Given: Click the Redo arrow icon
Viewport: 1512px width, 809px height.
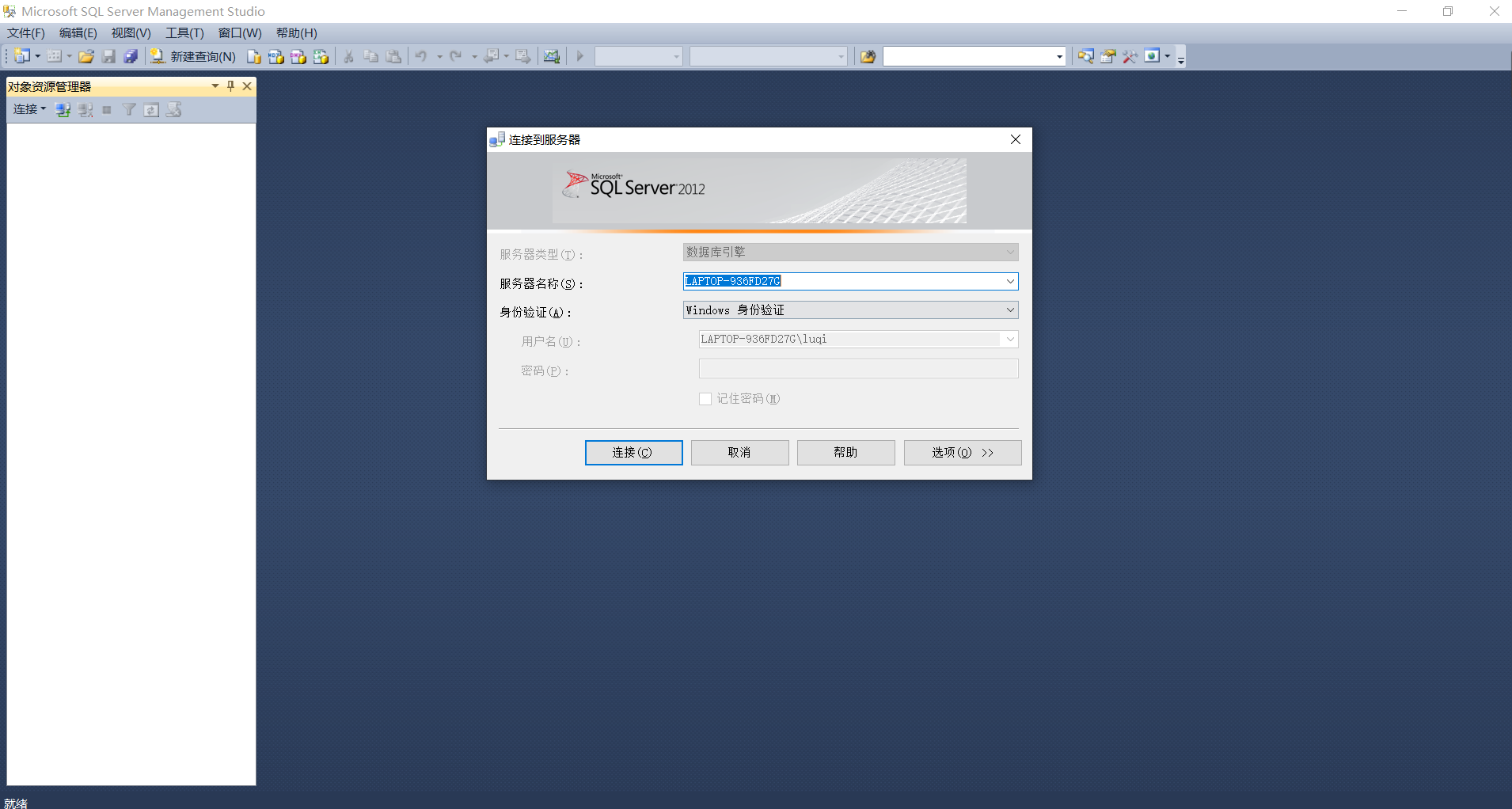Looking at the screenshot, I should click(456, 56).
